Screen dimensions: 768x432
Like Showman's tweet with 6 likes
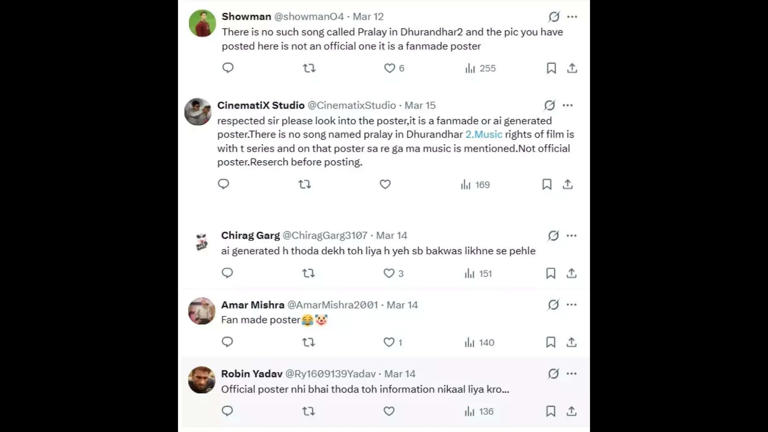[x=390, y=68]
